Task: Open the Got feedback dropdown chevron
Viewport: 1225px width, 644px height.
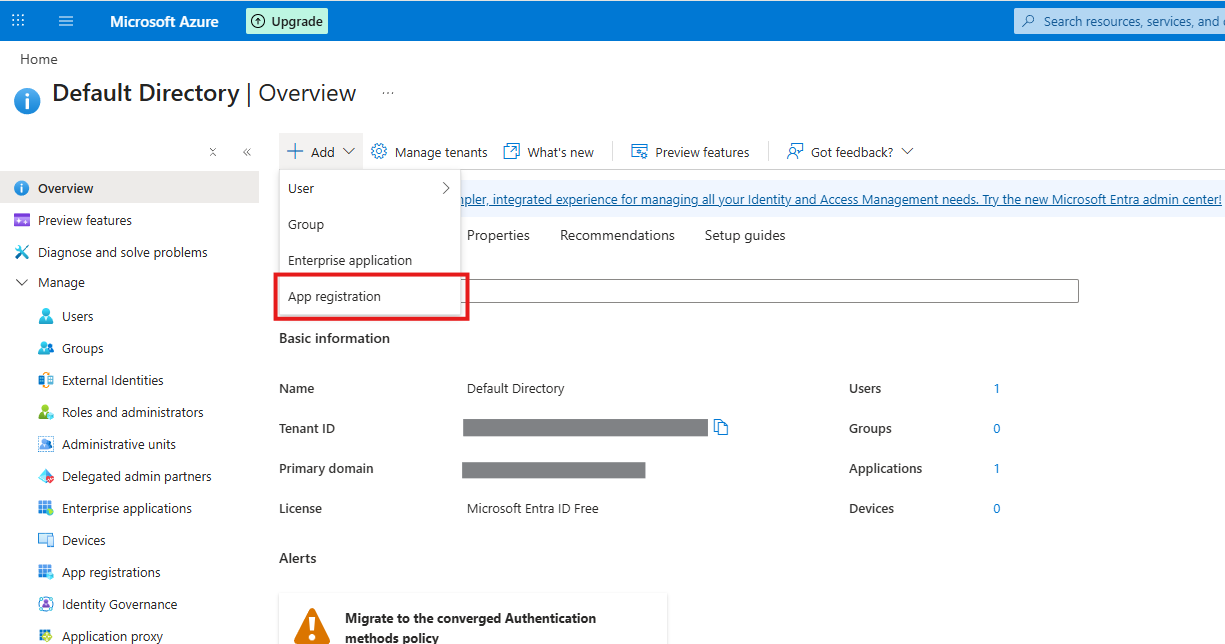Action: [908, 152]
